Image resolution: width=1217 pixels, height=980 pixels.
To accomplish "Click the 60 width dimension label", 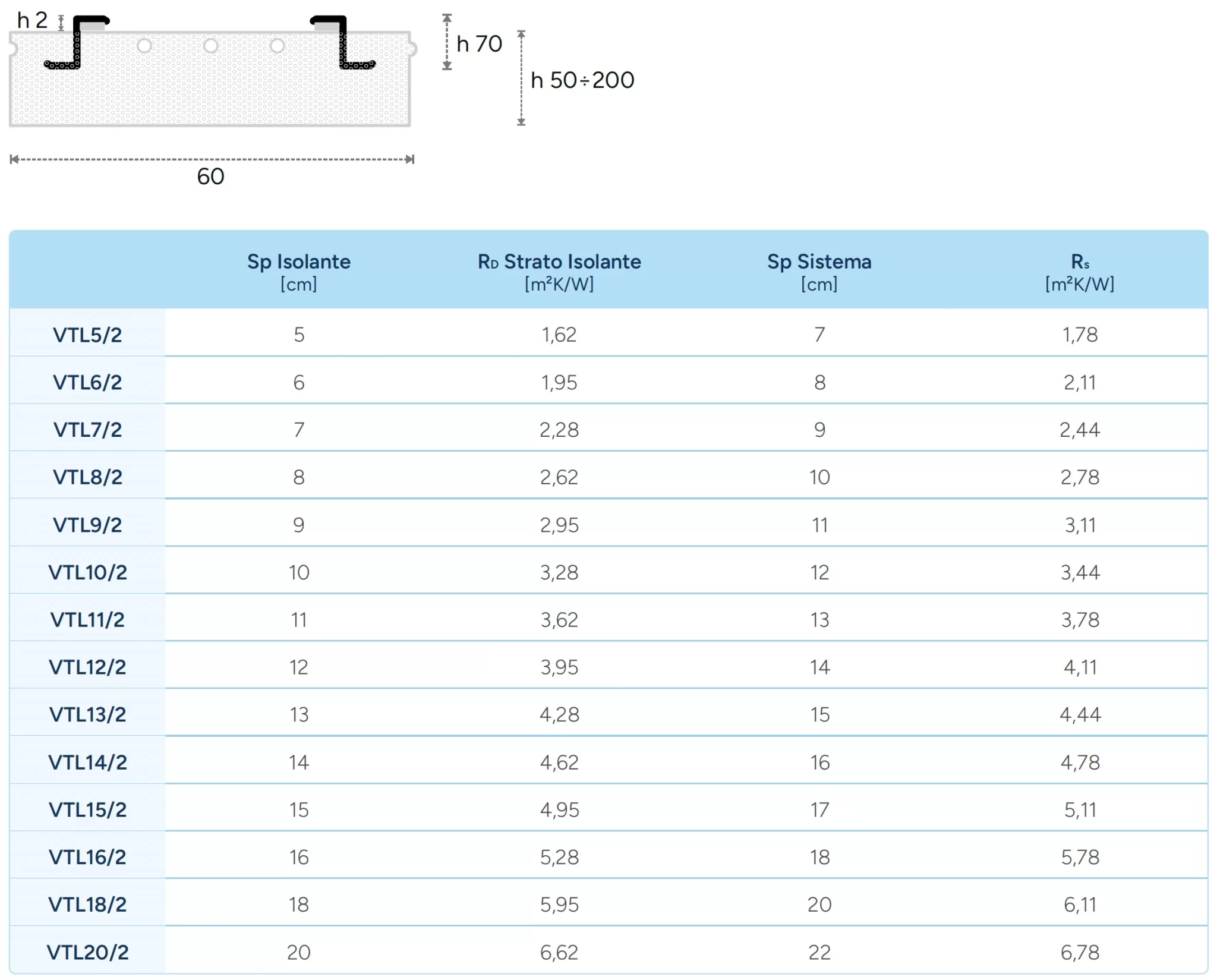I will [x=210, y=177].
